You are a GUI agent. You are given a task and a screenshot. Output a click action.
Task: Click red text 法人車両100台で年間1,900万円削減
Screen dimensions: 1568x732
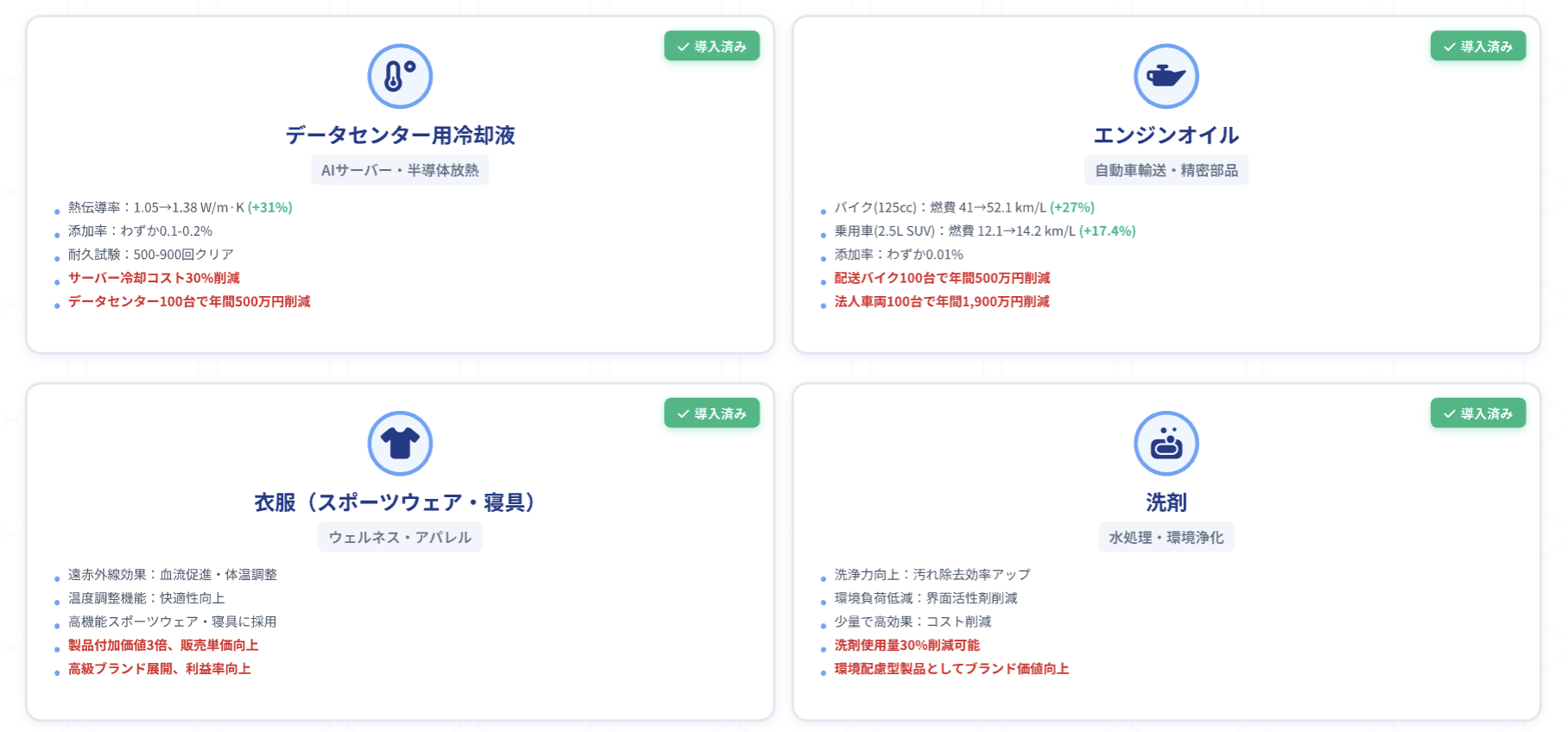(941, 301)
